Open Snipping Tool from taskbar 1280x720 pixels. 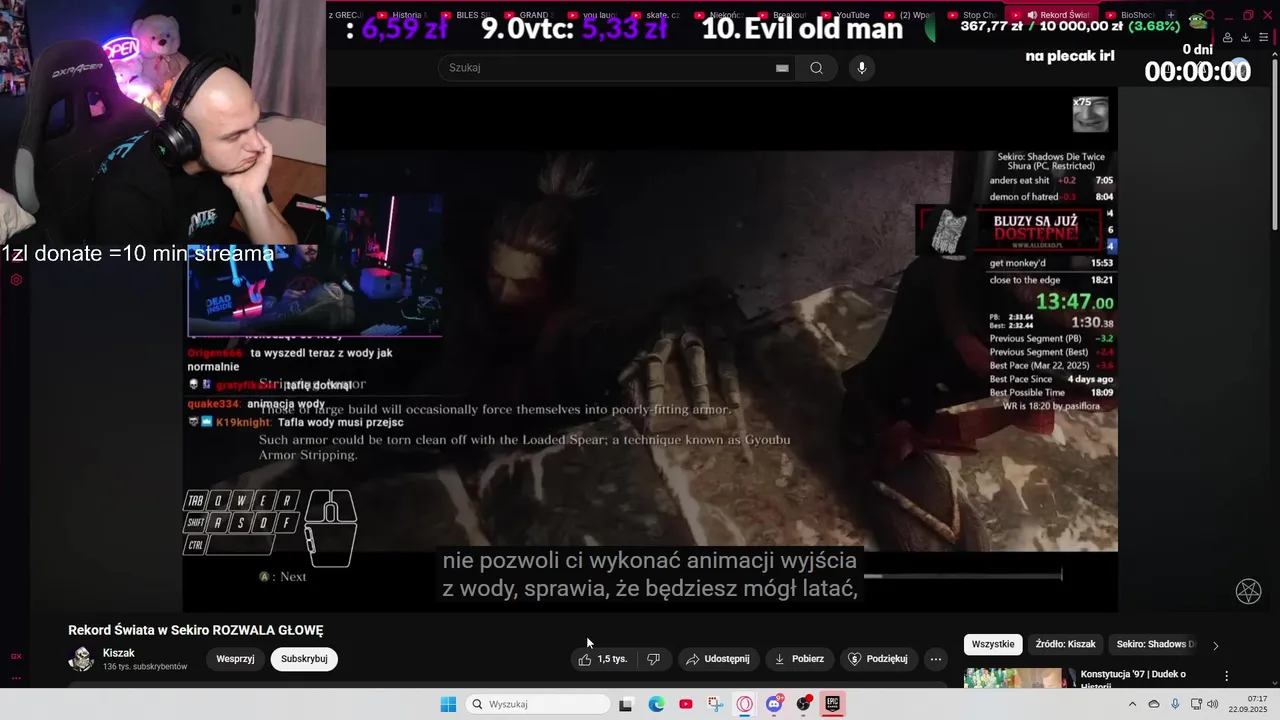click(715, 704)
